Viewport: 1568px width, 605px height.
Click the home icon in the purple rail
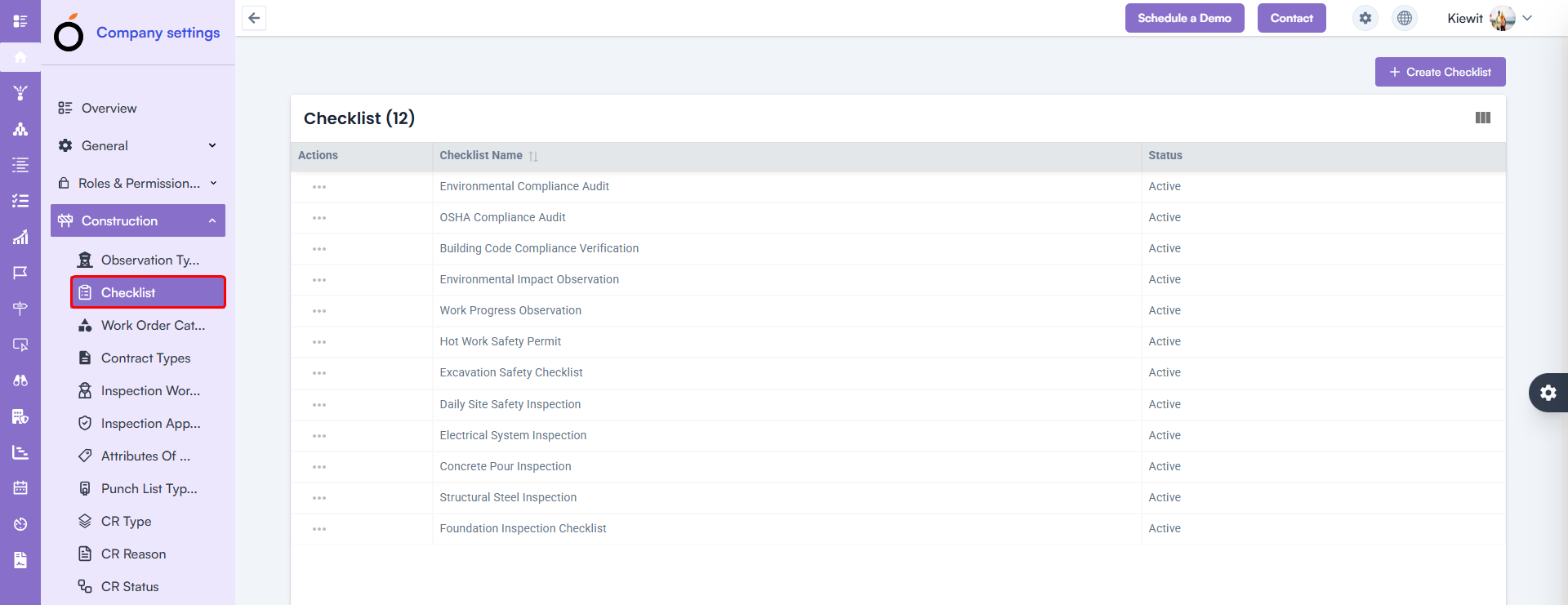tap(20, 57)
